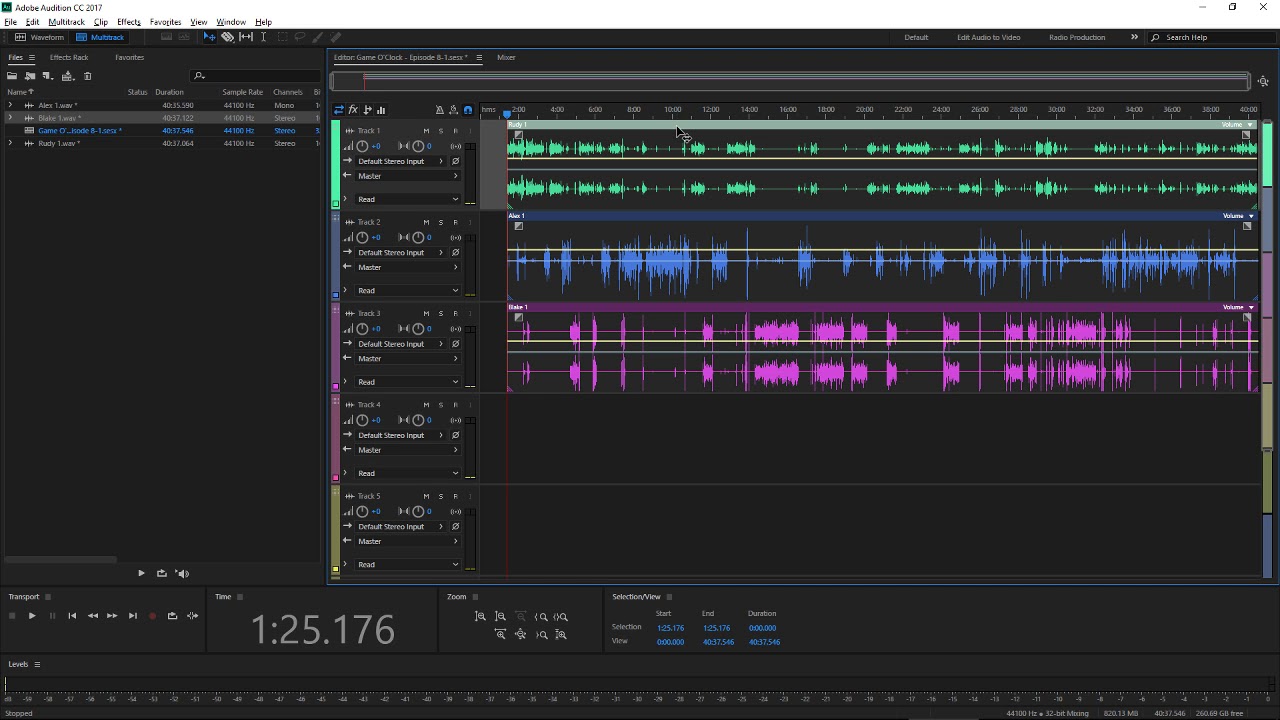Click Track 1 volume knob
The height and width of the screenshot is (720, 1280).
click(362, 146)
